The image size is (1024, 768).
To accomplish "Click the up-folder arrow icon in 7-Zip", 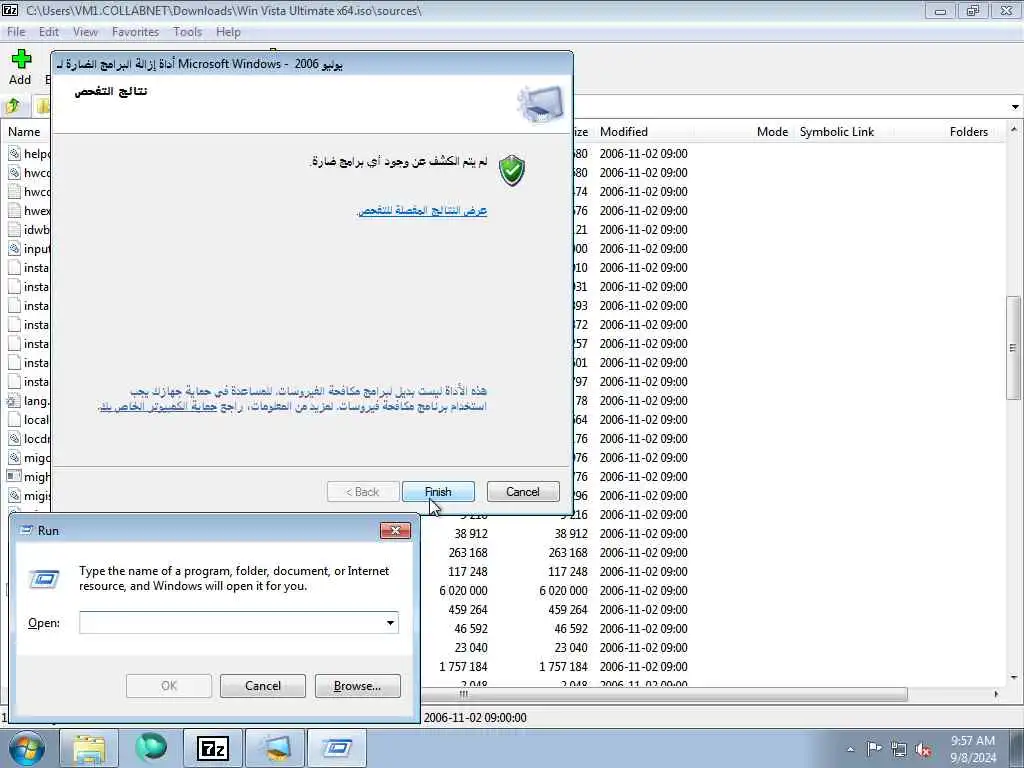I will click(x=12, y=106).
